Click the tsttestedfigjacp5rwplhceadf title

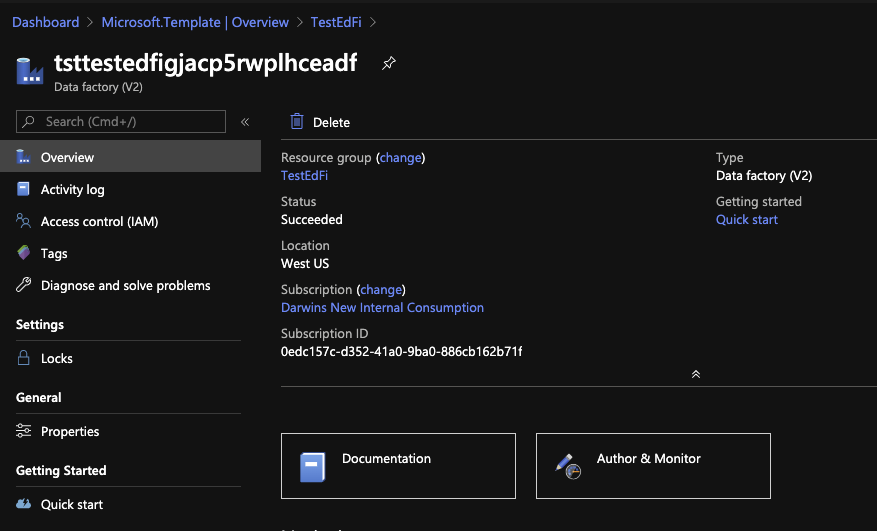[x=205, y=63]
